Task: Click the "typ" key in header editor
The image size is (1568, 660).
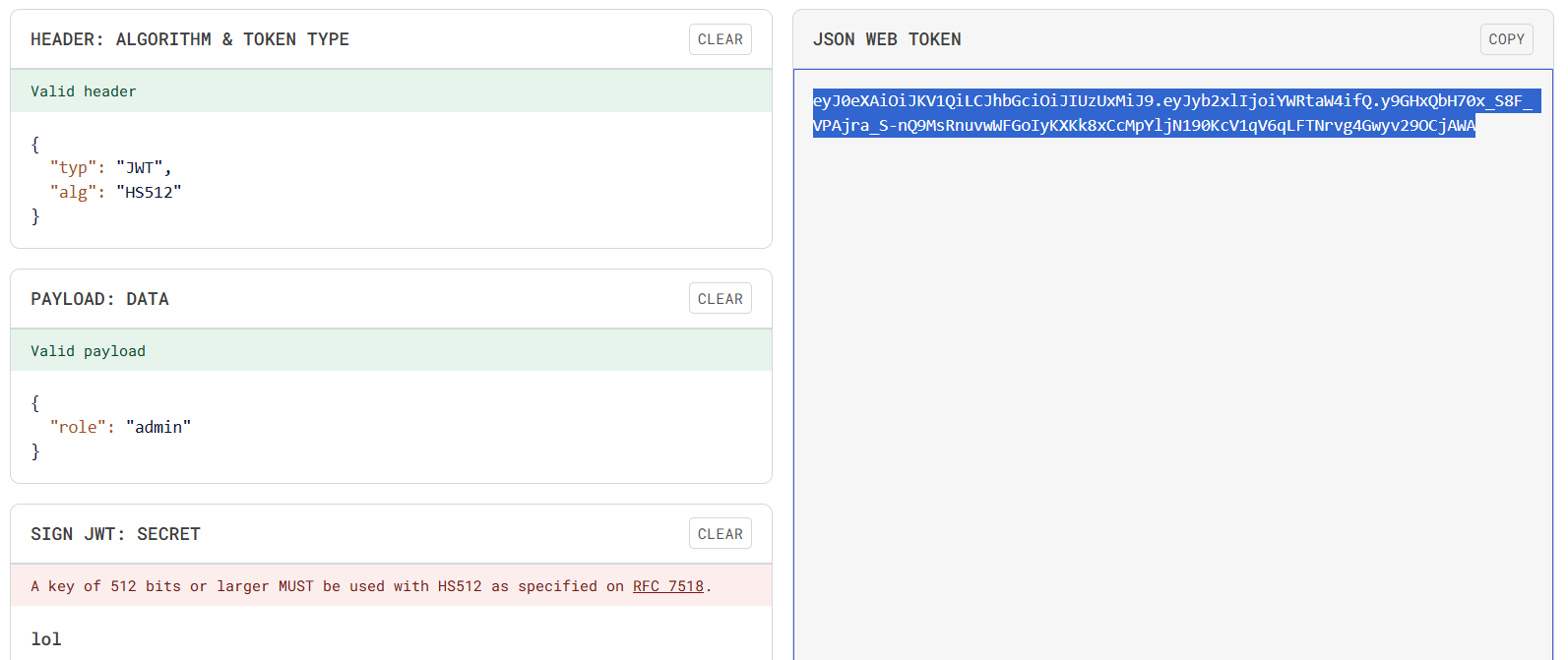Action: (x=73, y=168)
